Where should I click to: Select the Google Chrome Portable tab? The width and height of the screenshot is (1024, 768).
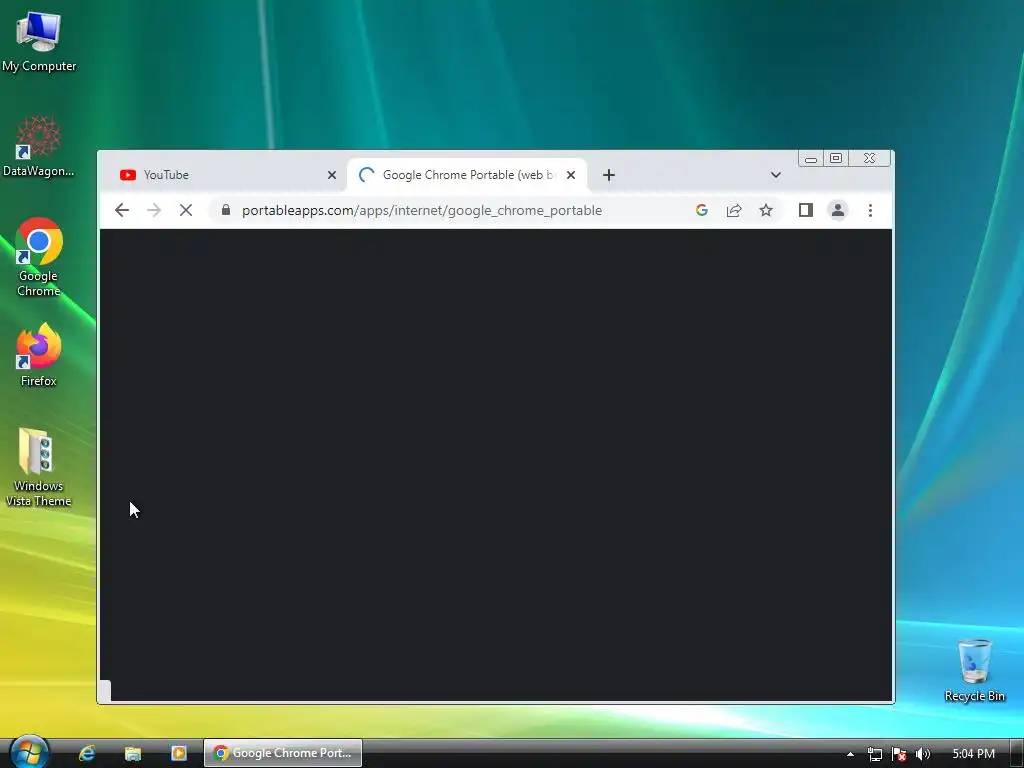click(x=467, y=175)
